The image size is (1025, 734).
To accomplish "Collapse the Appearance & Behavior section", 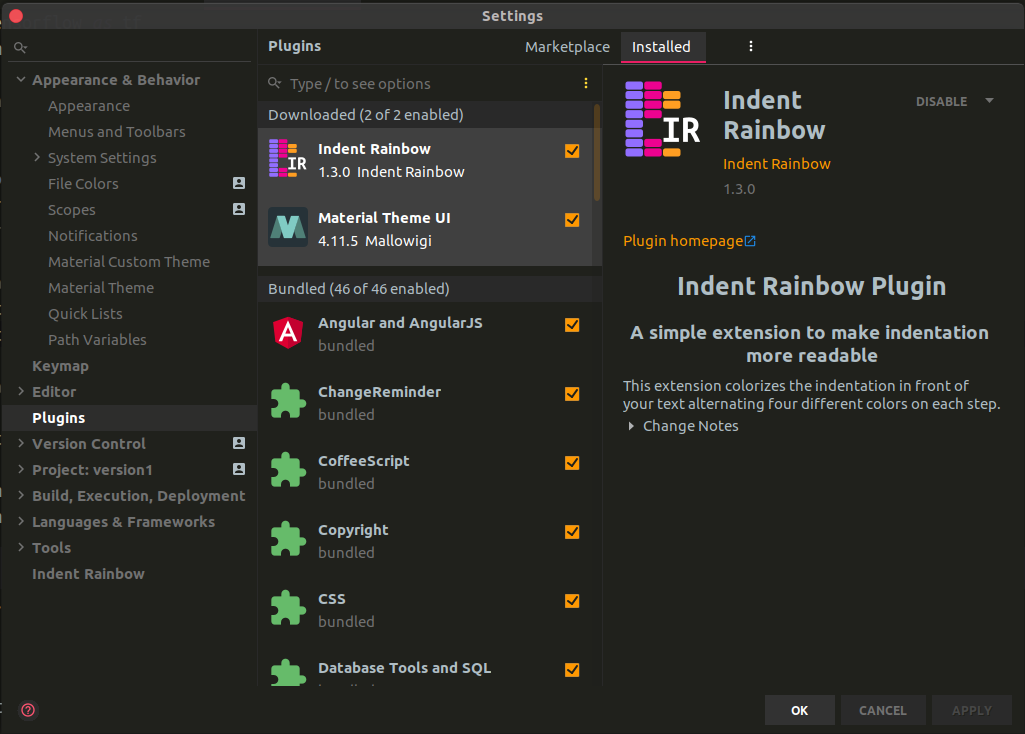I will click(21, 79).
